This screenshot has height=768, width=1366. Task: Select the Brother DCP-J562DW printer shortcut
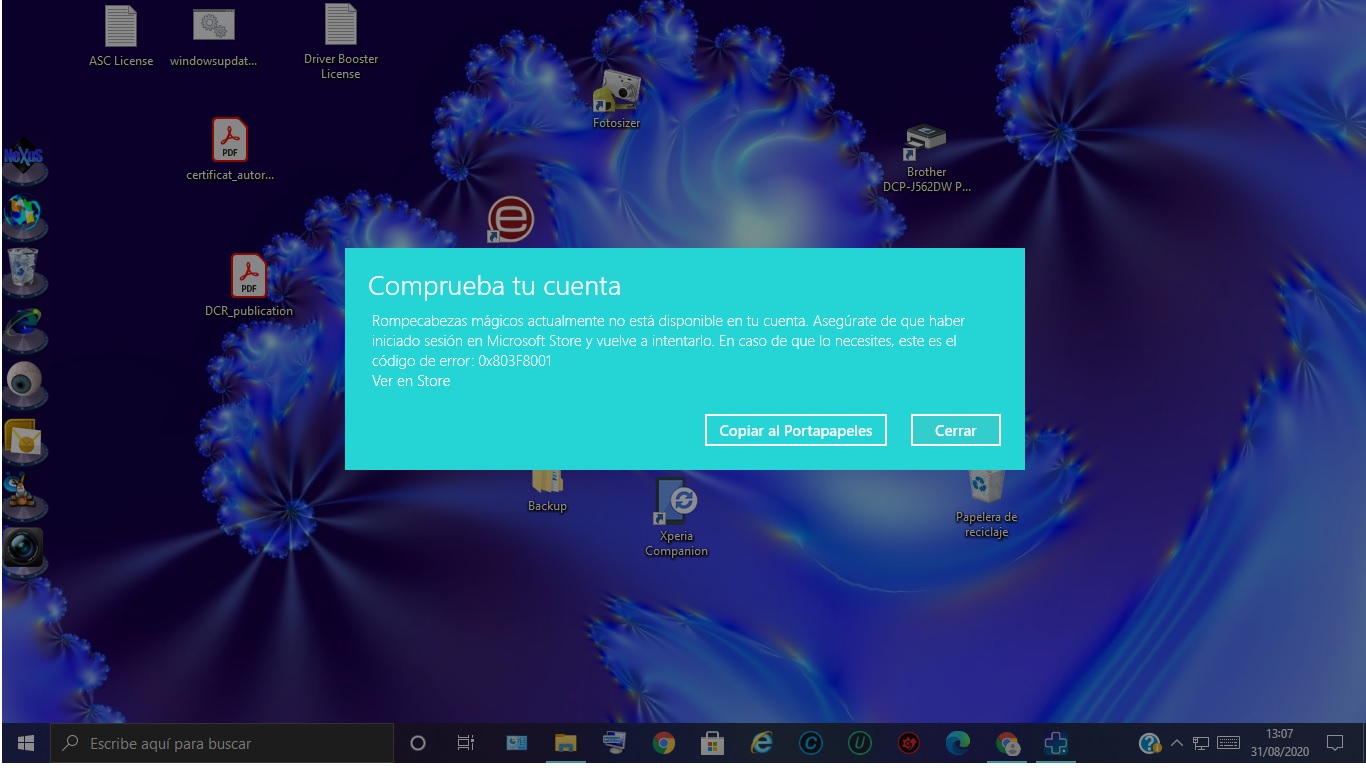[926, 158]
